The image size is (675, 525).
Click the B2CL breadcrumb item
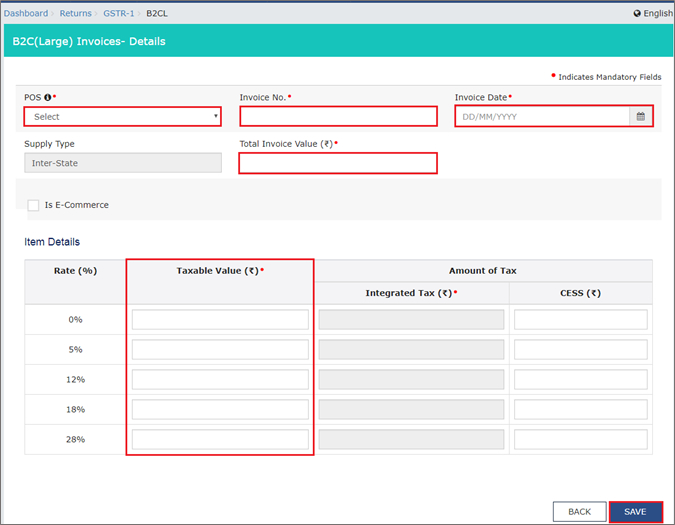(157, 13)
